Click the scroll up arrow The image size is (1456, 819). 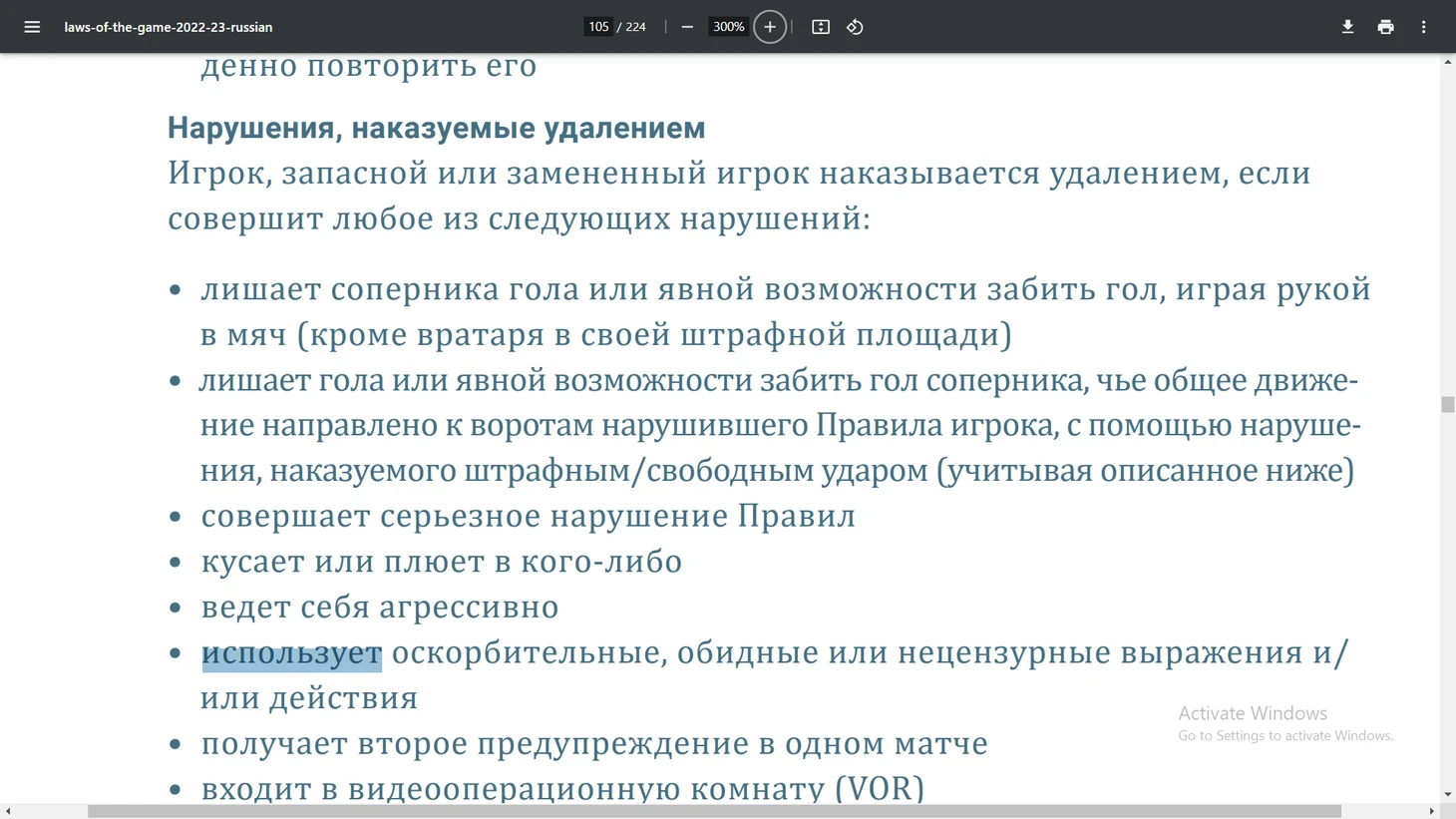point(1447,62)
